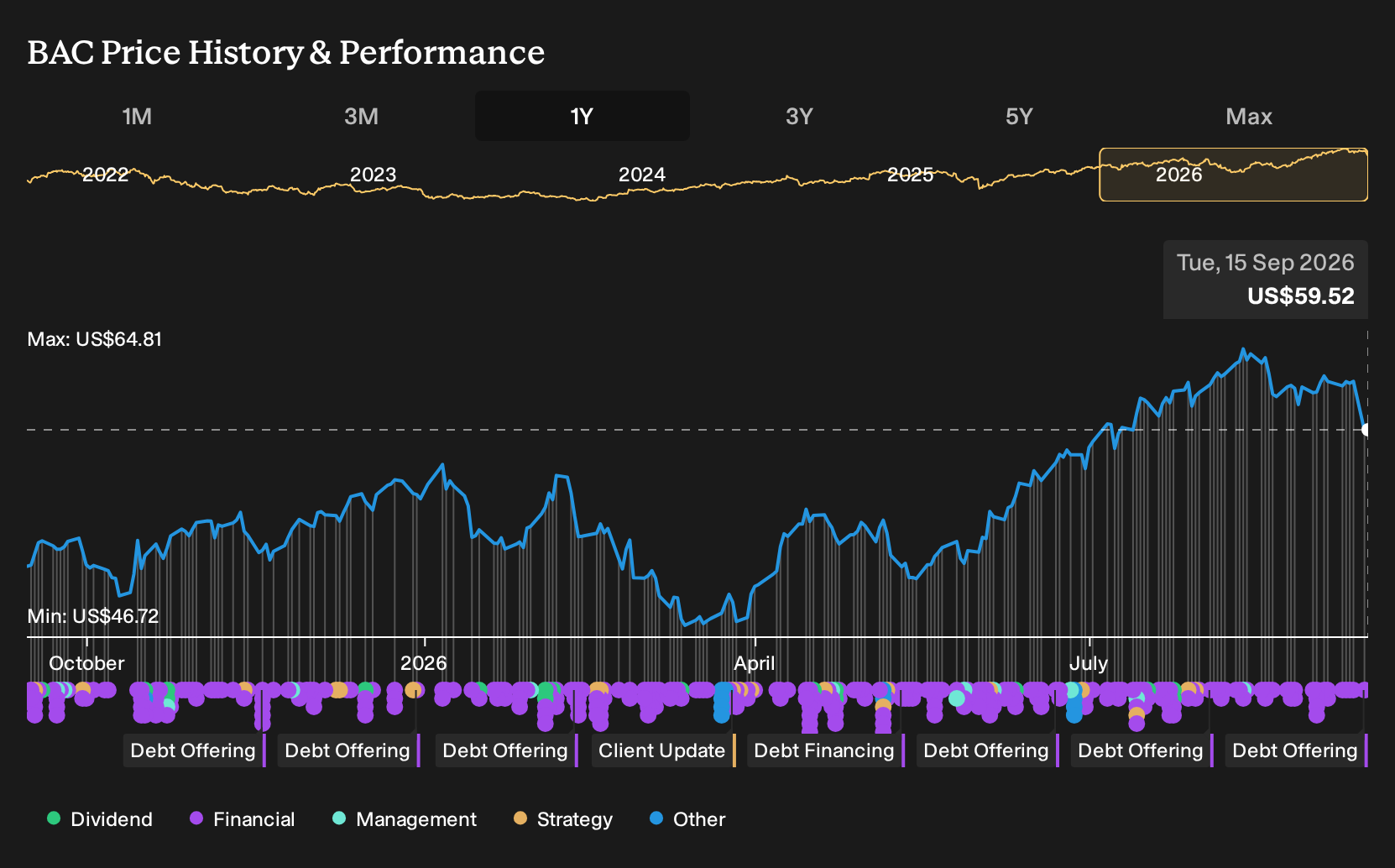Viewport: 1395px width, 868px height.
Task: Select the 3M time range tab
Action: click(361, 116)
